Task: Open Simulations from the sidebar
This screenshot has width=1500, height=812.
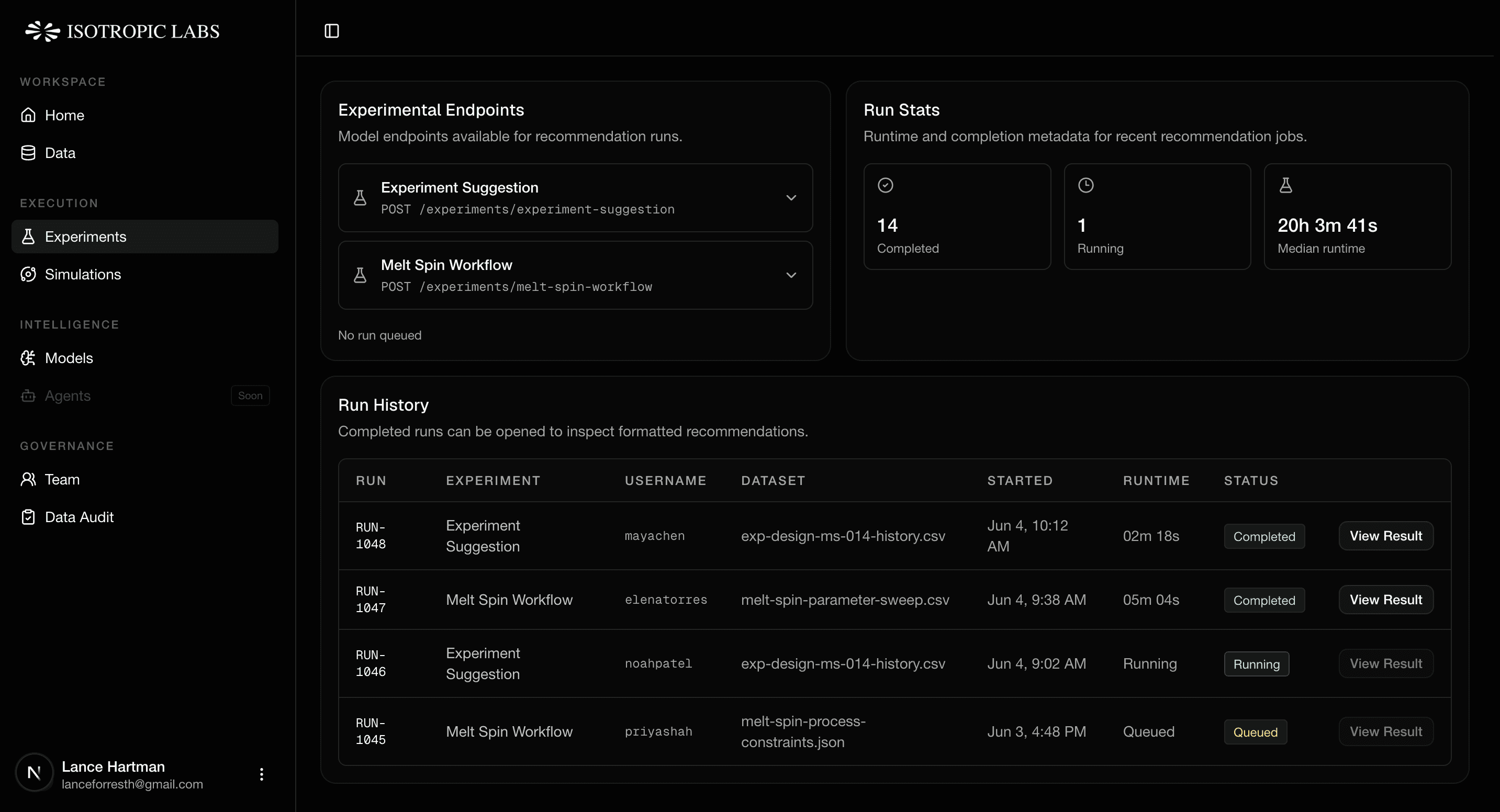Action: [x=145, y=274]
